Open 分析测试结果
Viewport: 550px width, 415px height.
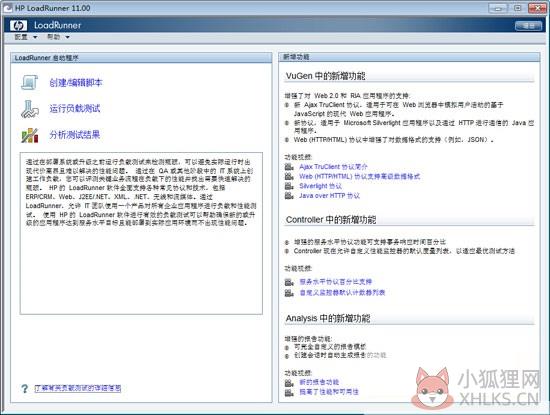click(75, 135)
